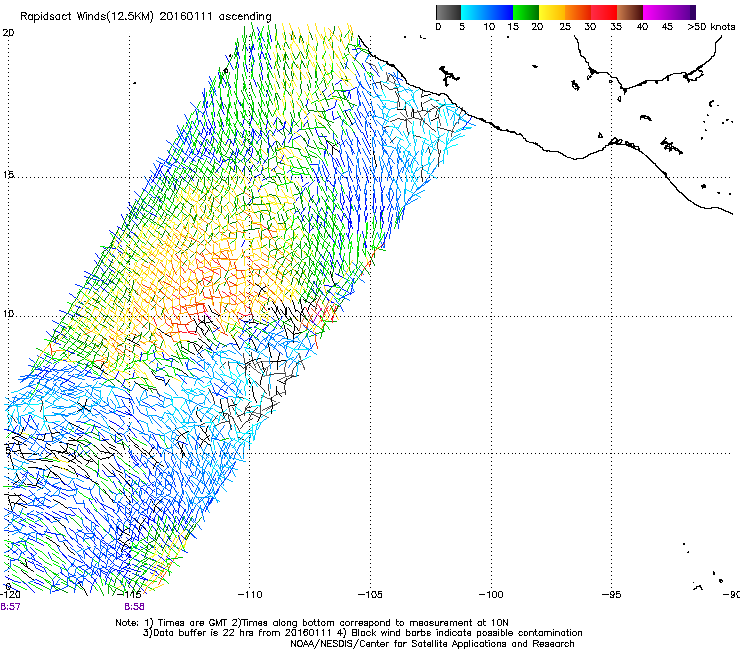The height and width of the screenshot is (650, 740).
Task: Click the '25' legend scale label
Action: tap(565, 27)
